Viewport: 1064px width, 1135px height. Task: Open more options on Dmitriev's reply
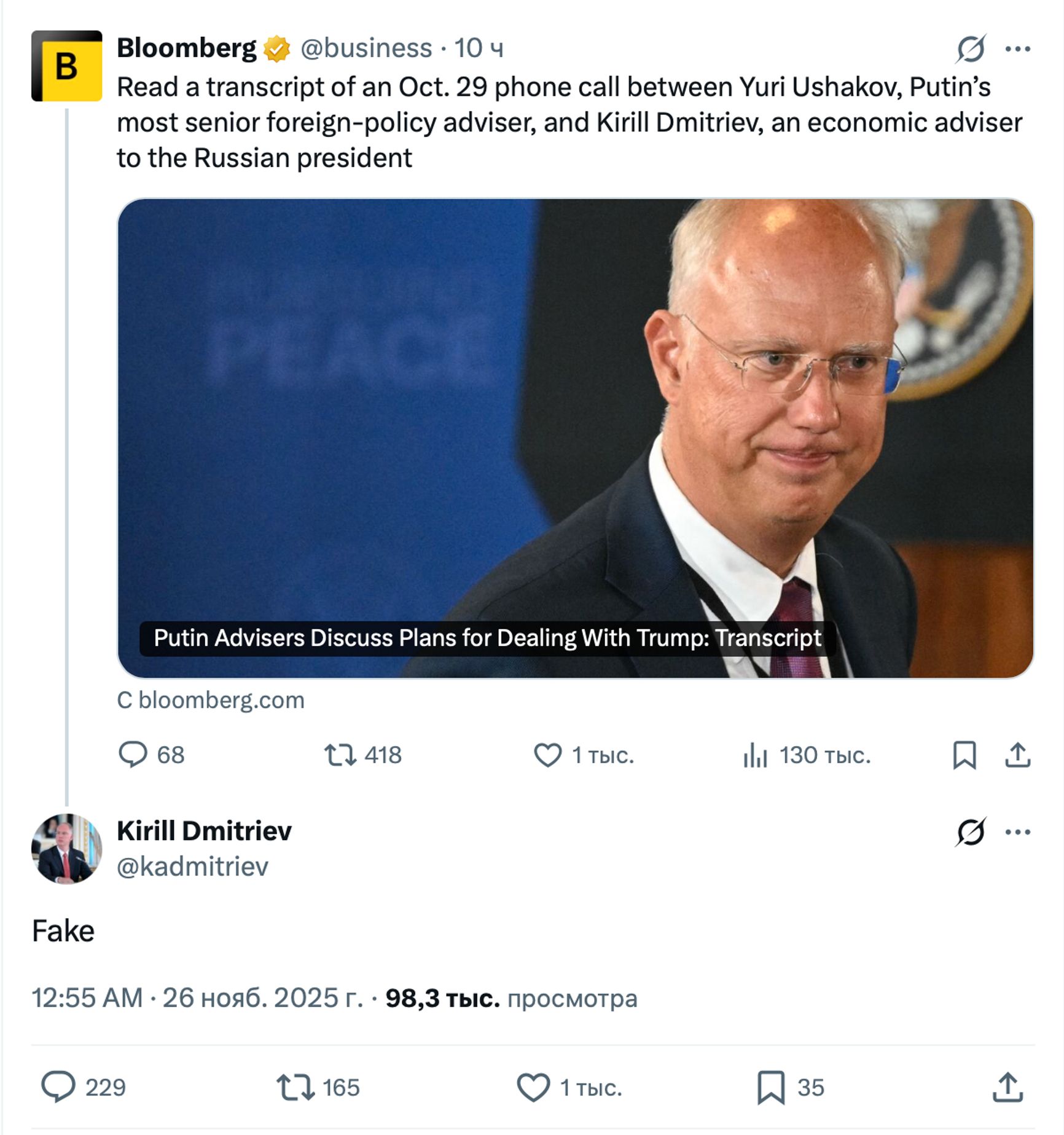point(1017,831)
